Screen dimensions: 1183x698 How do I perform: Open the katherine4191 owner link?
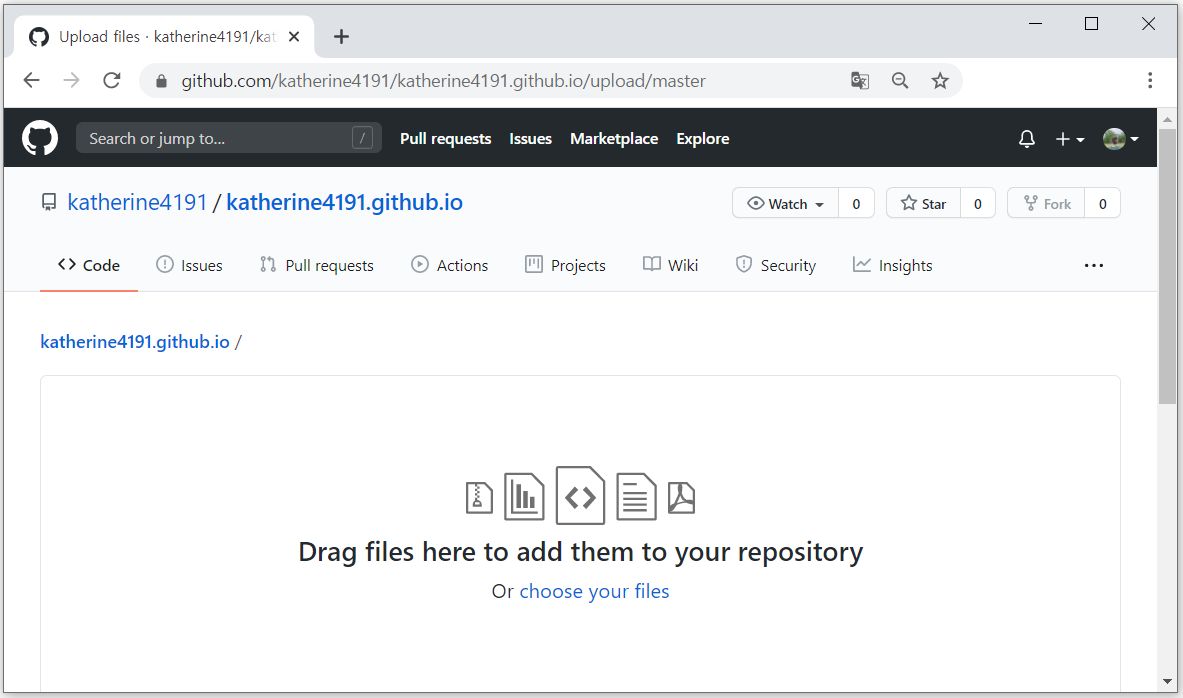[137, 202]
